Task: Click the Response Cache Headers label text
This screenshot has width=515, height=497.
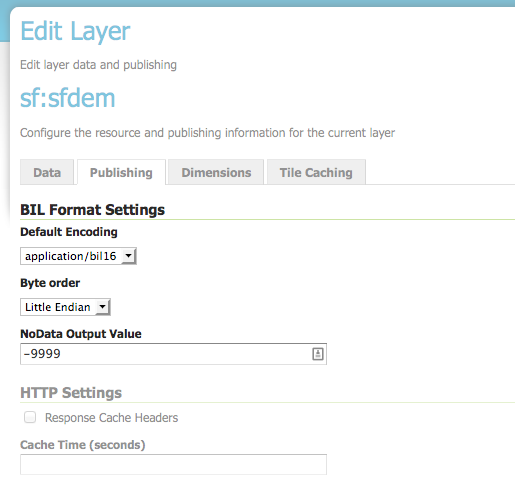Action: tap(112, 418)
